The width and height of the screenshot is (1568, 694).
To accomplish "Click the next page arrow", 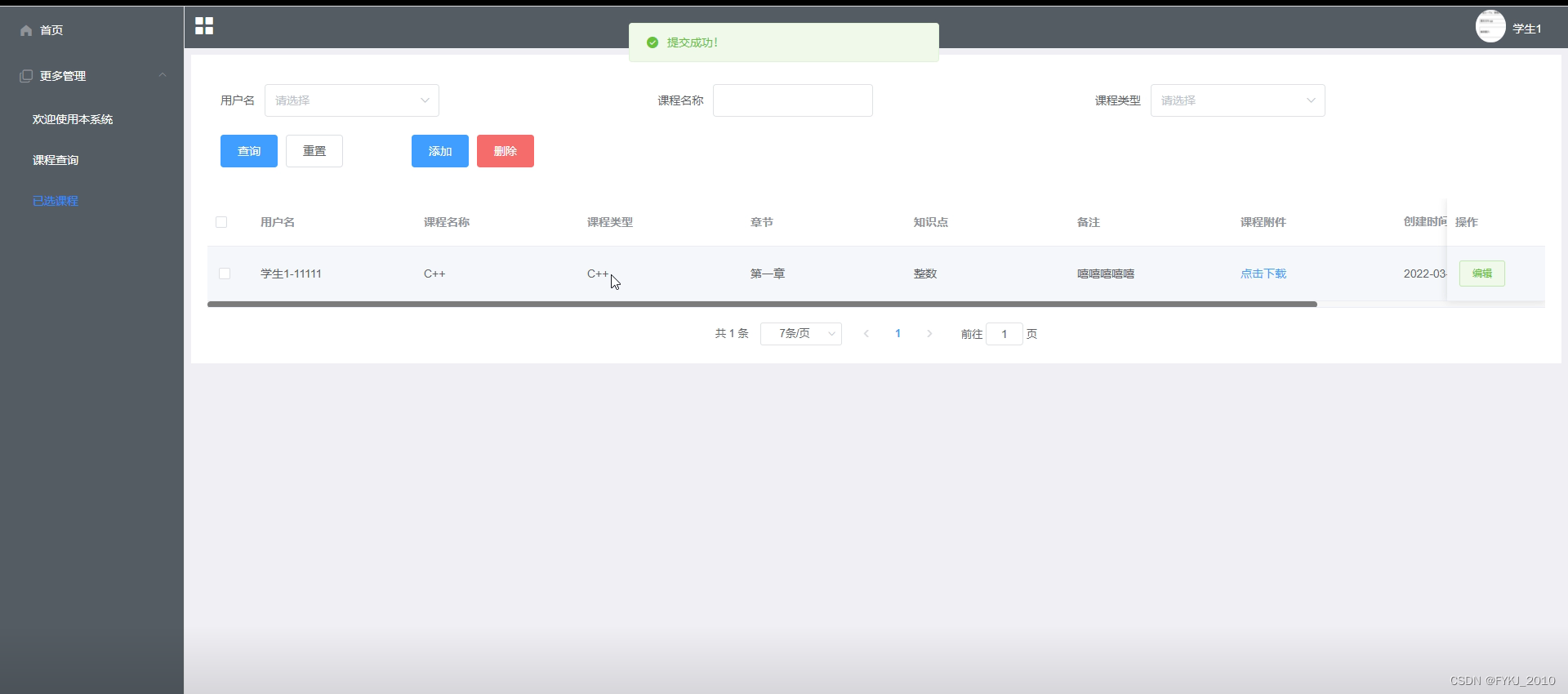I will (x=929, y=334).
